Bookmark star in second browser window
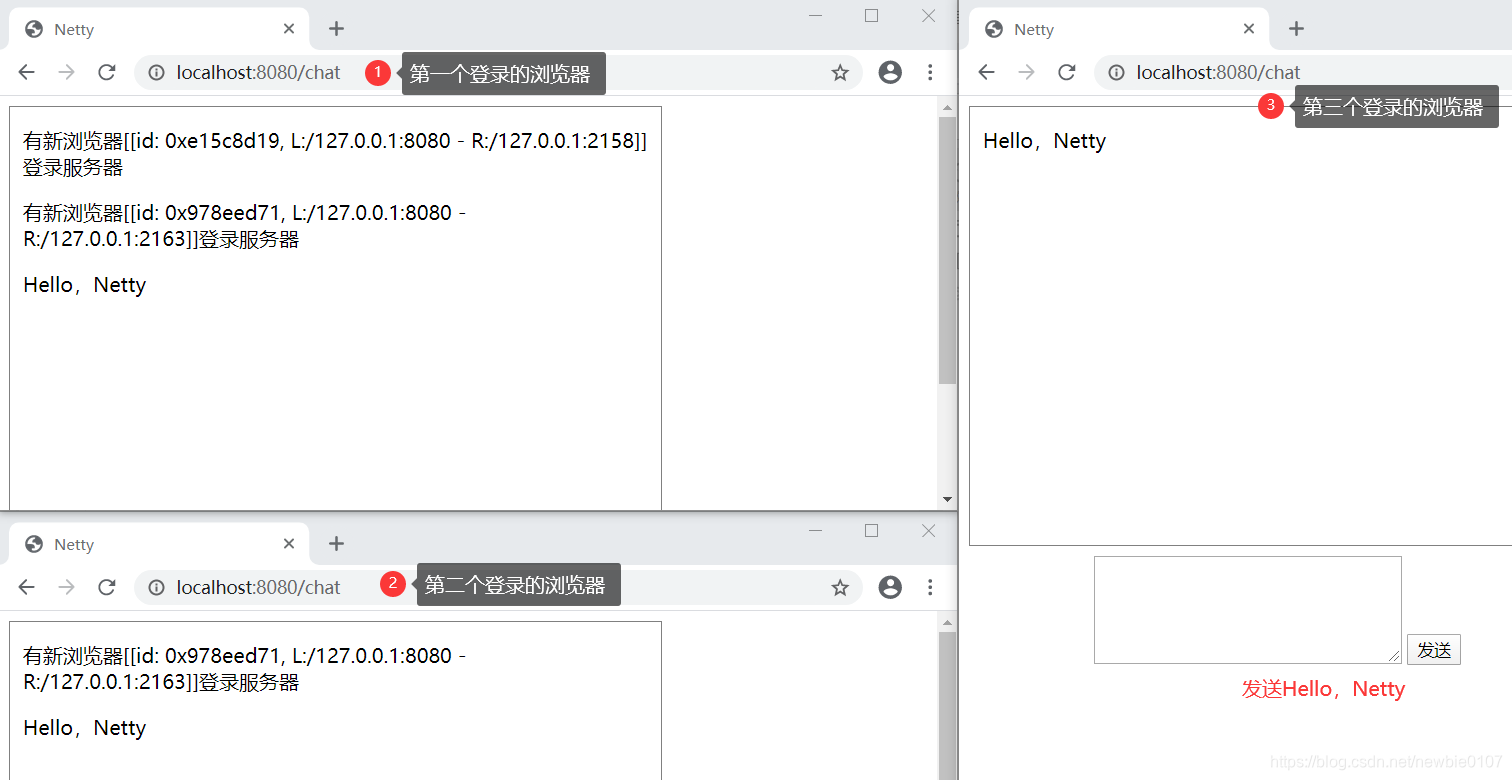 tap(840, 587)
